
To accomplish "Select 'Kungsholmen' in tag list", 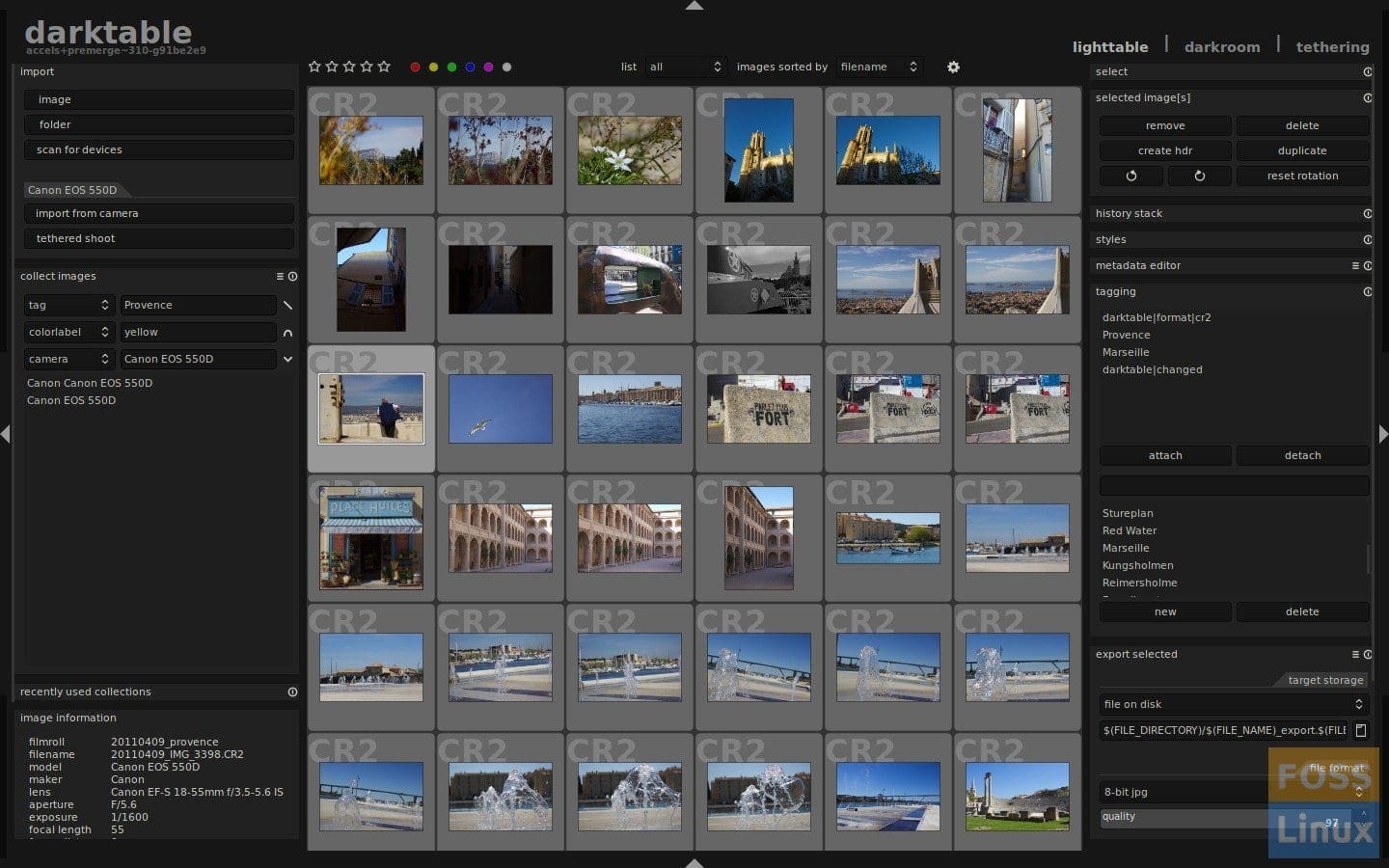I will [x=1137, y=565].
